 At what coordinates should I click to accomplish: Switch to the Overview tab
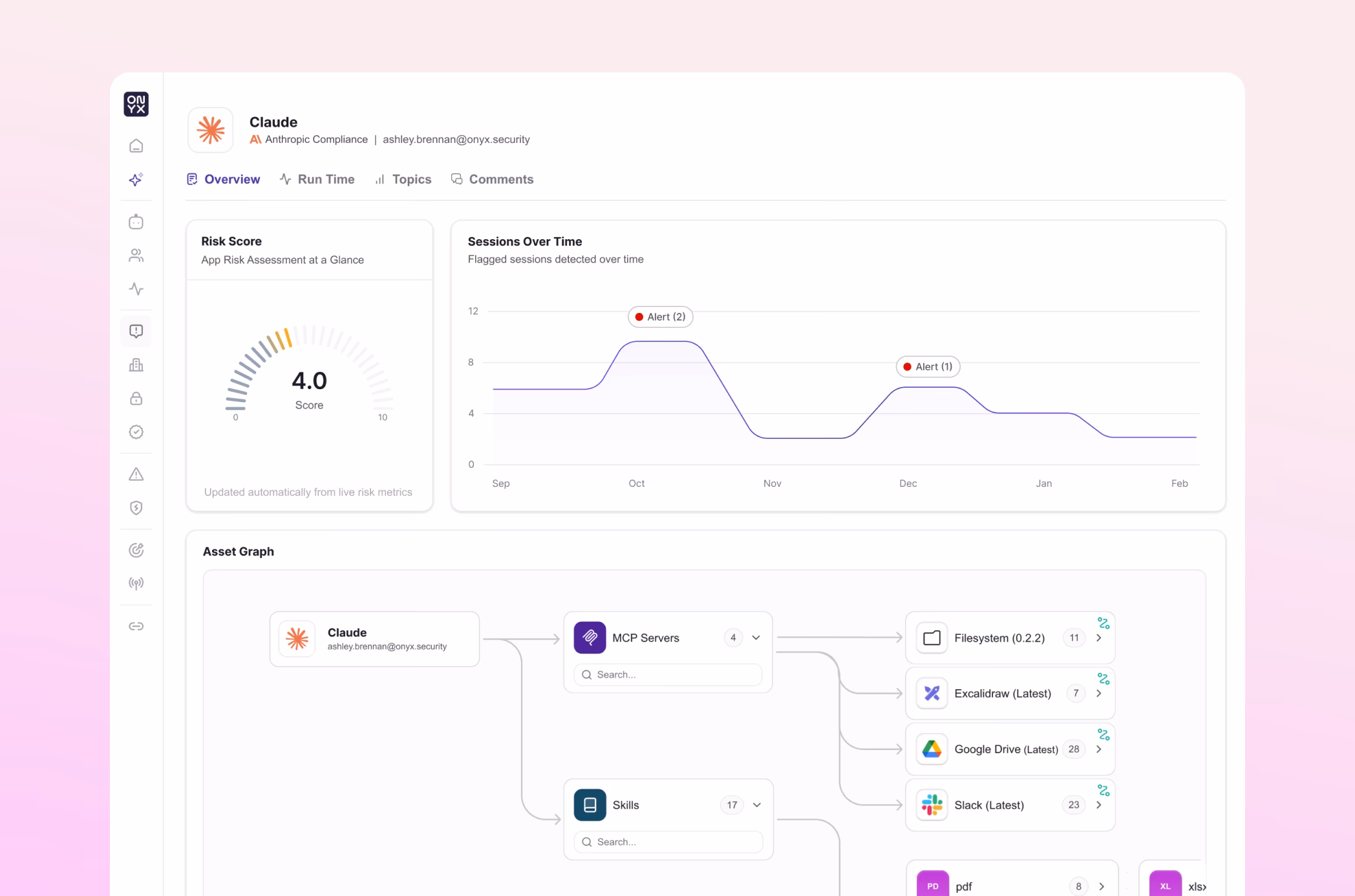pyautogui.click(x=224, y=179)
